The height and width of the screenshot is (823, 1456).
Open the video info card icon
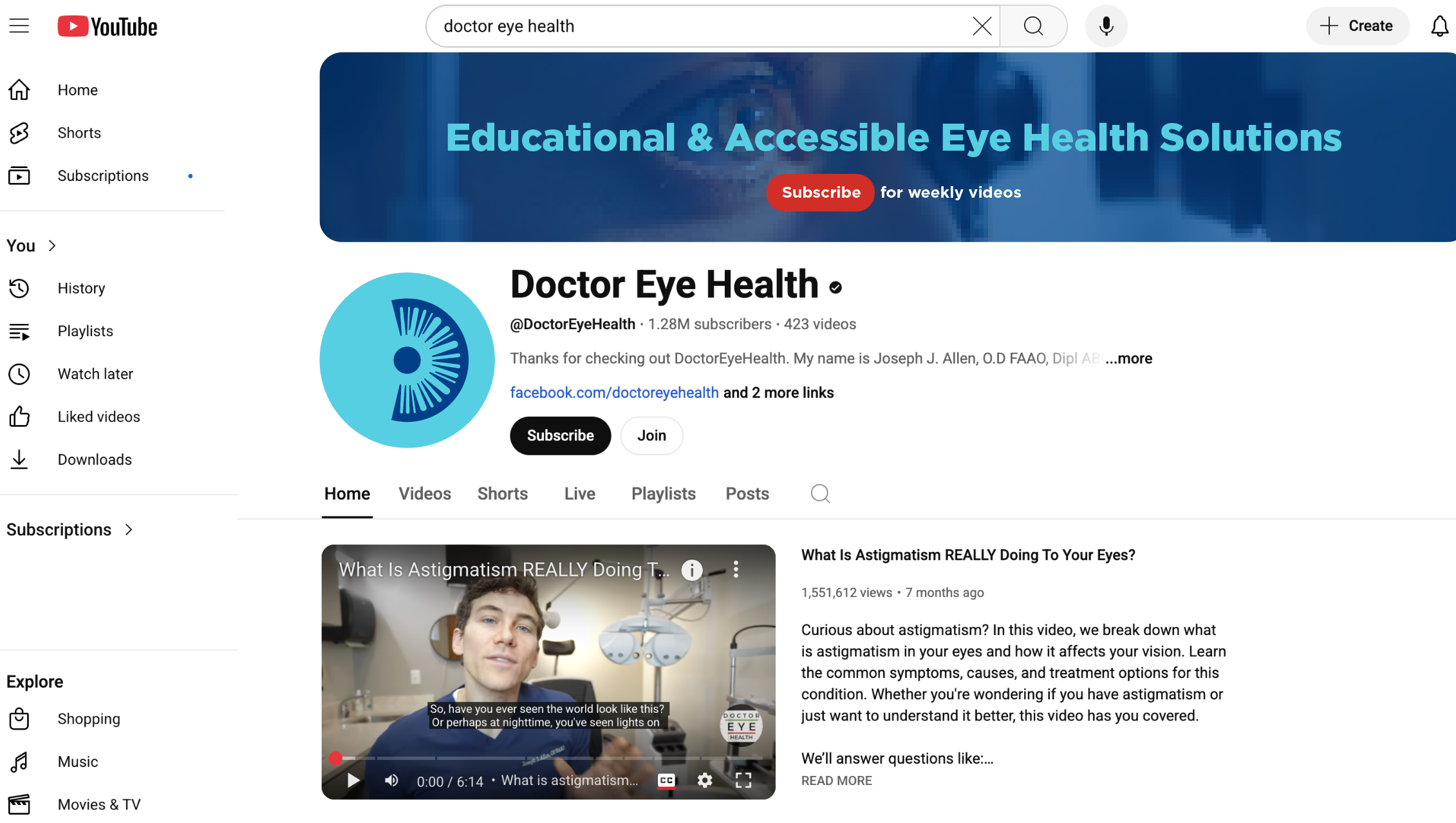692,570
